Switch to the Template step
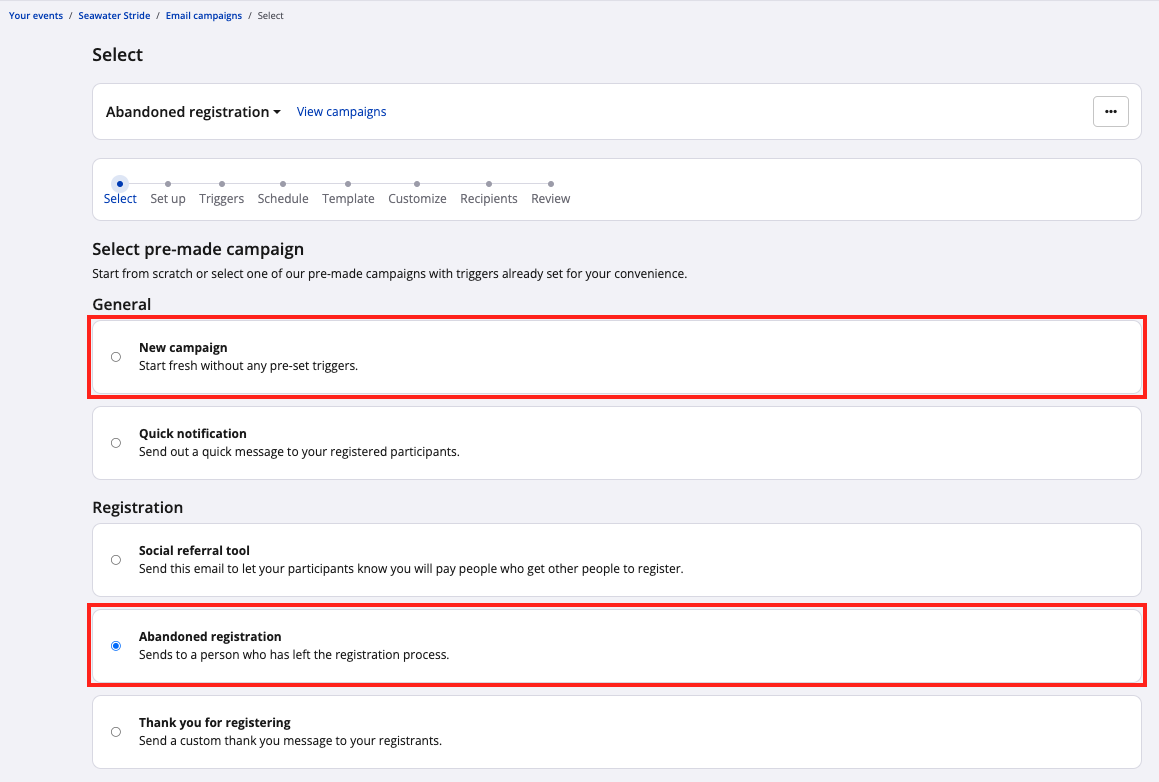 [x=348, y=198]
